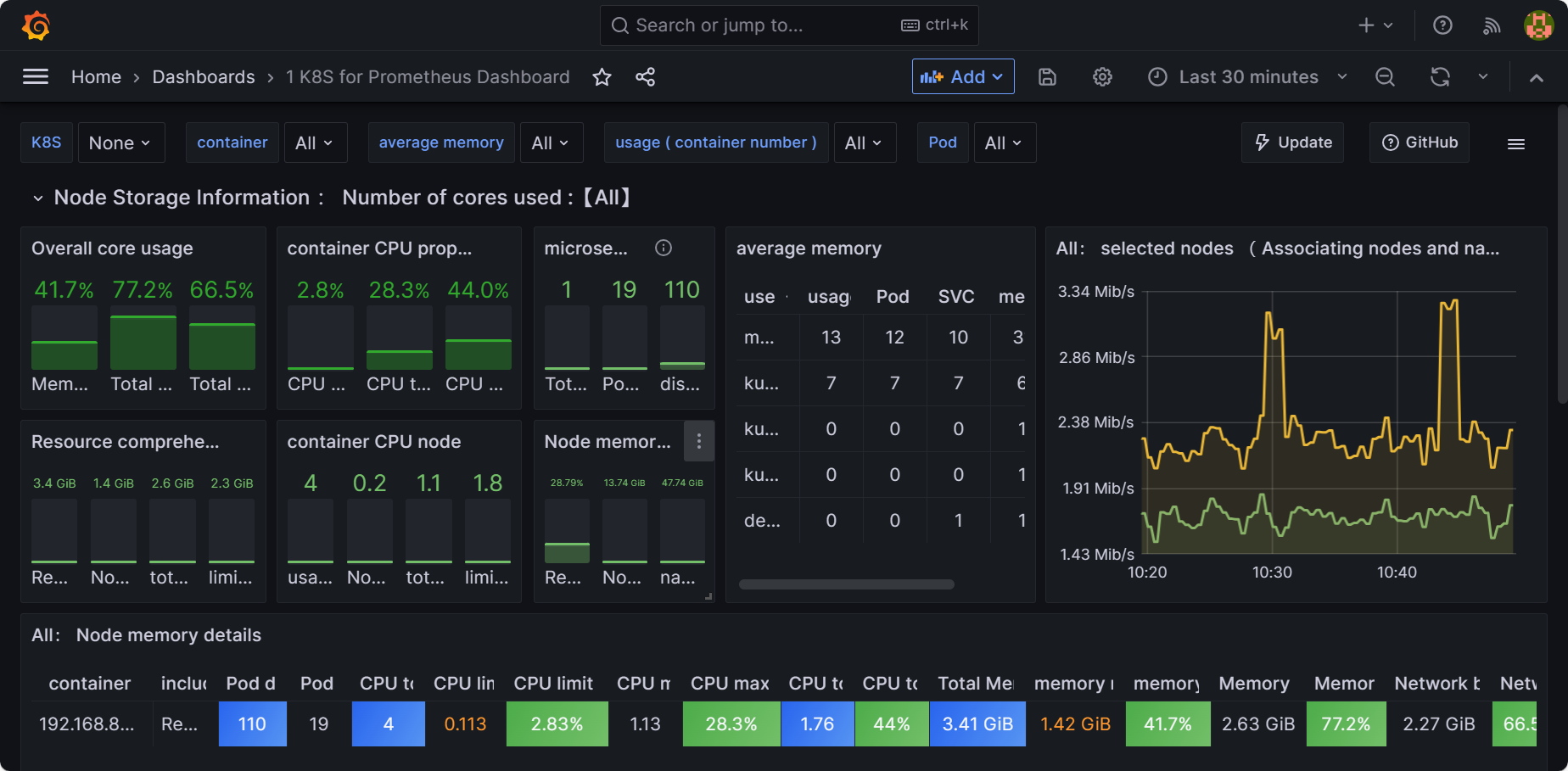Click All: Node memory details panel title
This screenshot has width=1568, height=771.
(x=146, y=635)
